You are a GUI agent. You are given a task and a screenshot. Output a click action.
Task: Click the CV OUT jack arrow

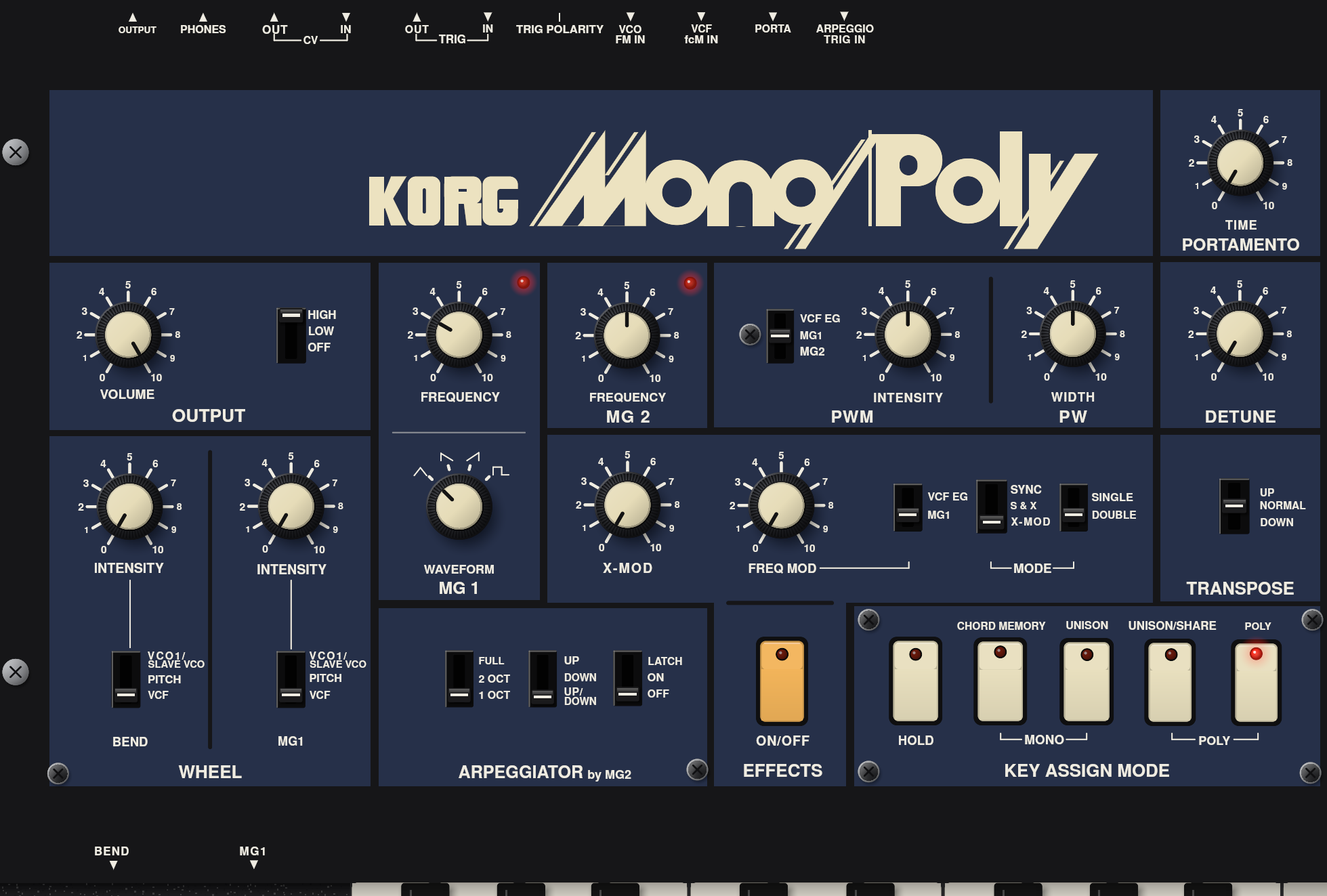pos(274,18)
